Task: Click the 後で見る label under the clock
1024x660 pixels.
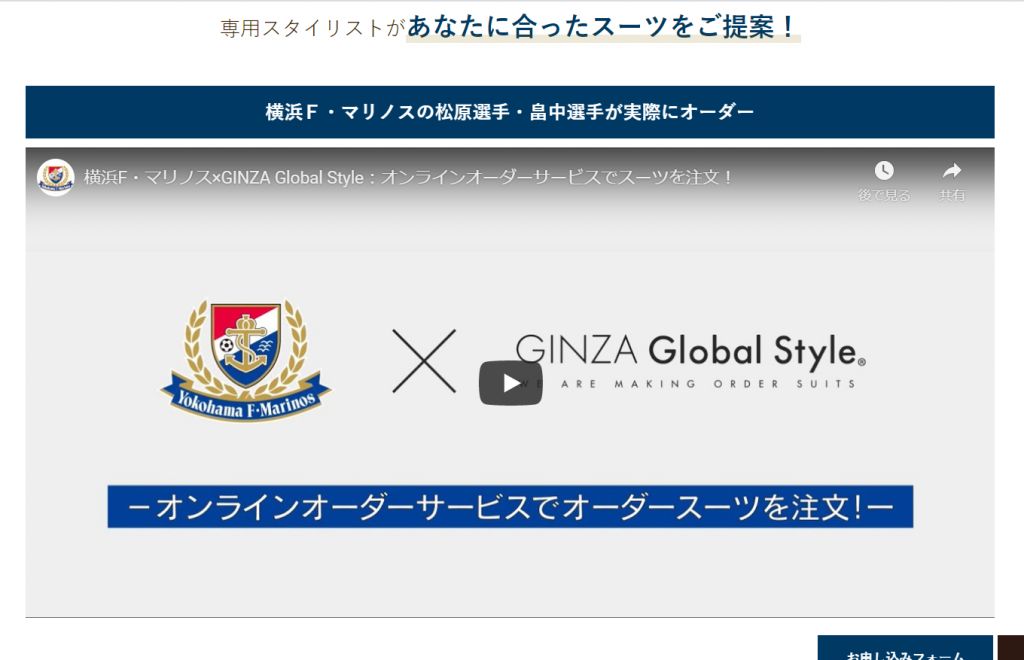Action: (x=884, y=195)
